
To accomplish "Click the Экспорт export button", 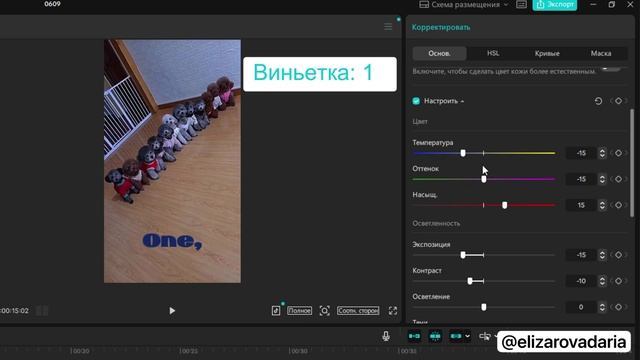I will coord(554,4).
